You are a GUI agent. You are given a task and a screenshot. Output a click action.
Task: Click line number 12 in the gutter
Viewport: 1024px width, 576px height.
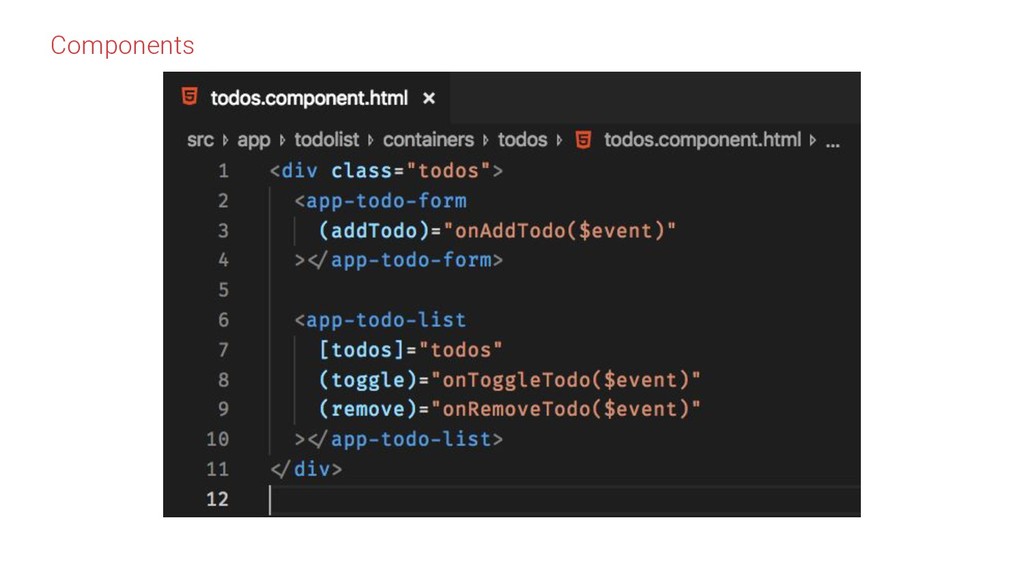coord(217,499)
